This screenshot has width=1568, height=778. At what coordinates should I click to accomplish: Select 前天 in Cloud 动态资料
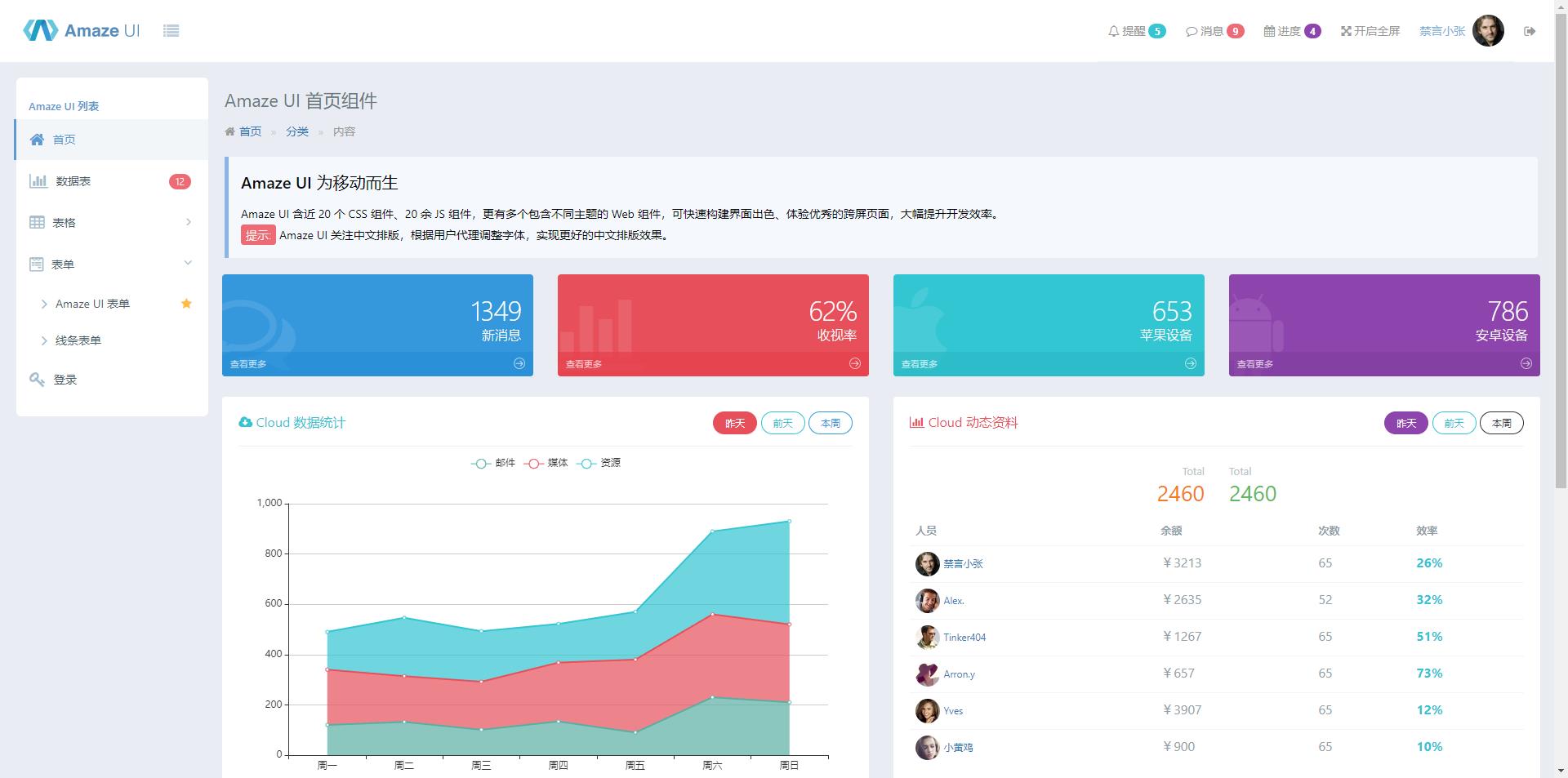1454,423
